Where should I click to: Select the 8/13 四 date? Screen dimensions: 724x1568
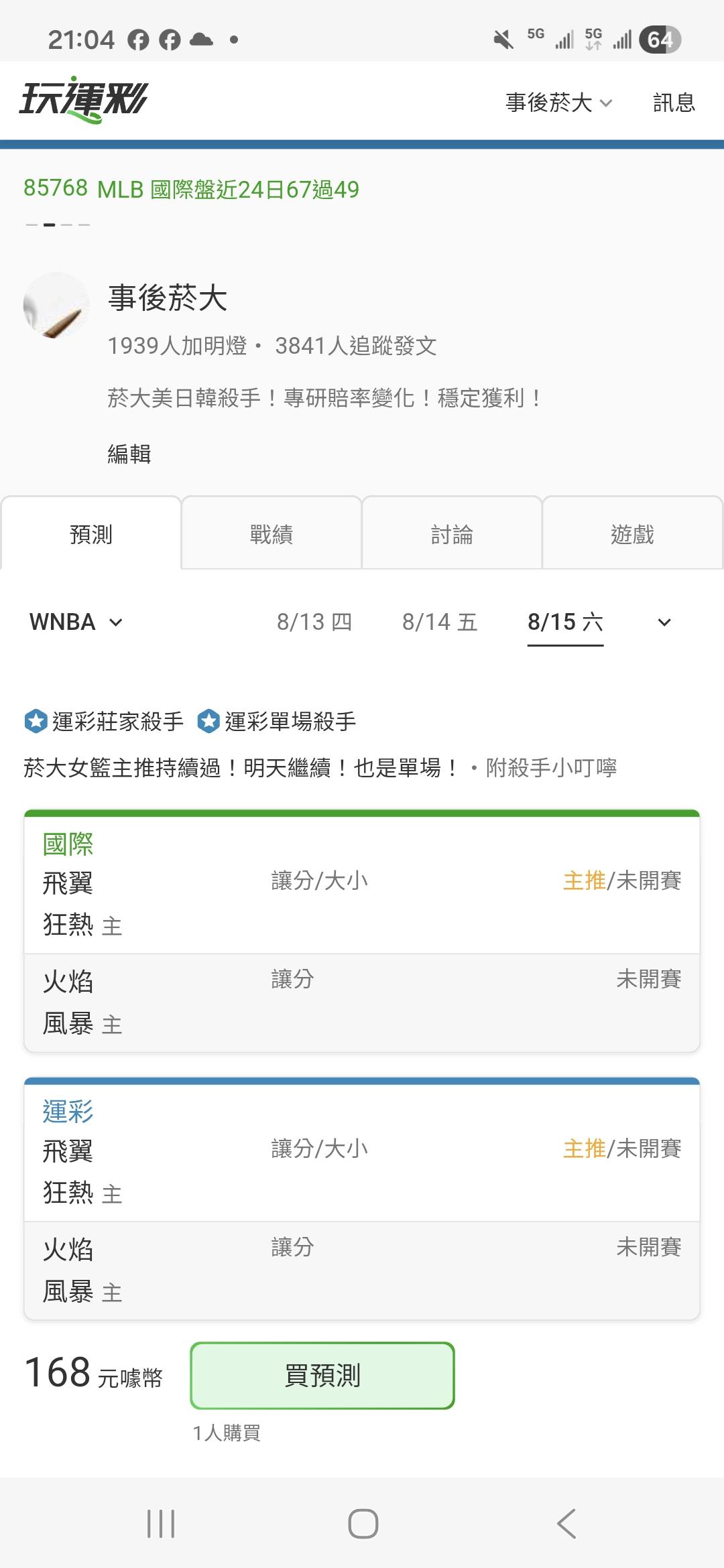[314, 622]
